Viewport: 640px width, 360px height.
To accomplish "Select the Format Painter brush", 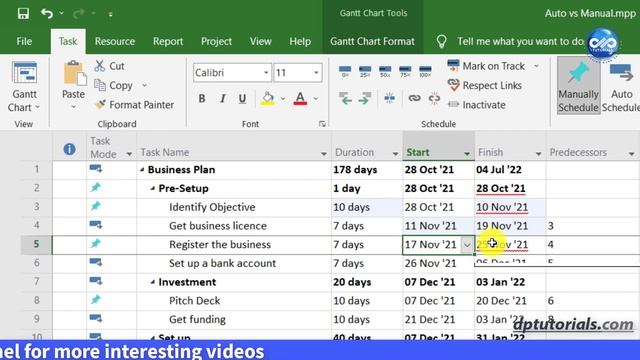I will tap(100, 104).
